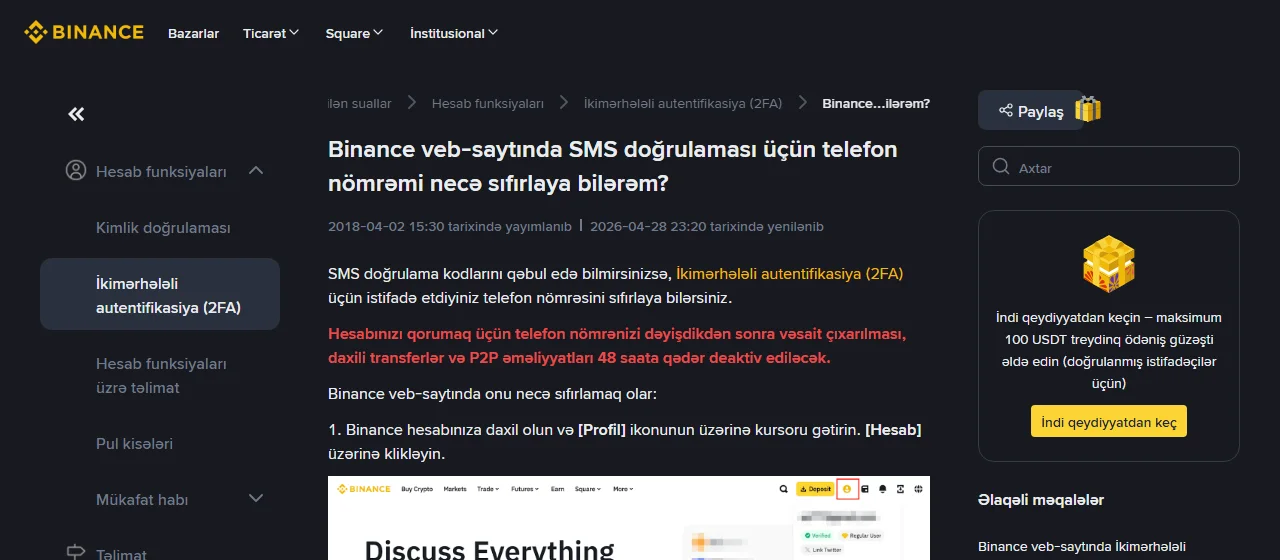The width and height of the screenshot is (1280, 560).
Task: Select Kimlik doğrulaması in the sidebar
Action: (163, 227)
